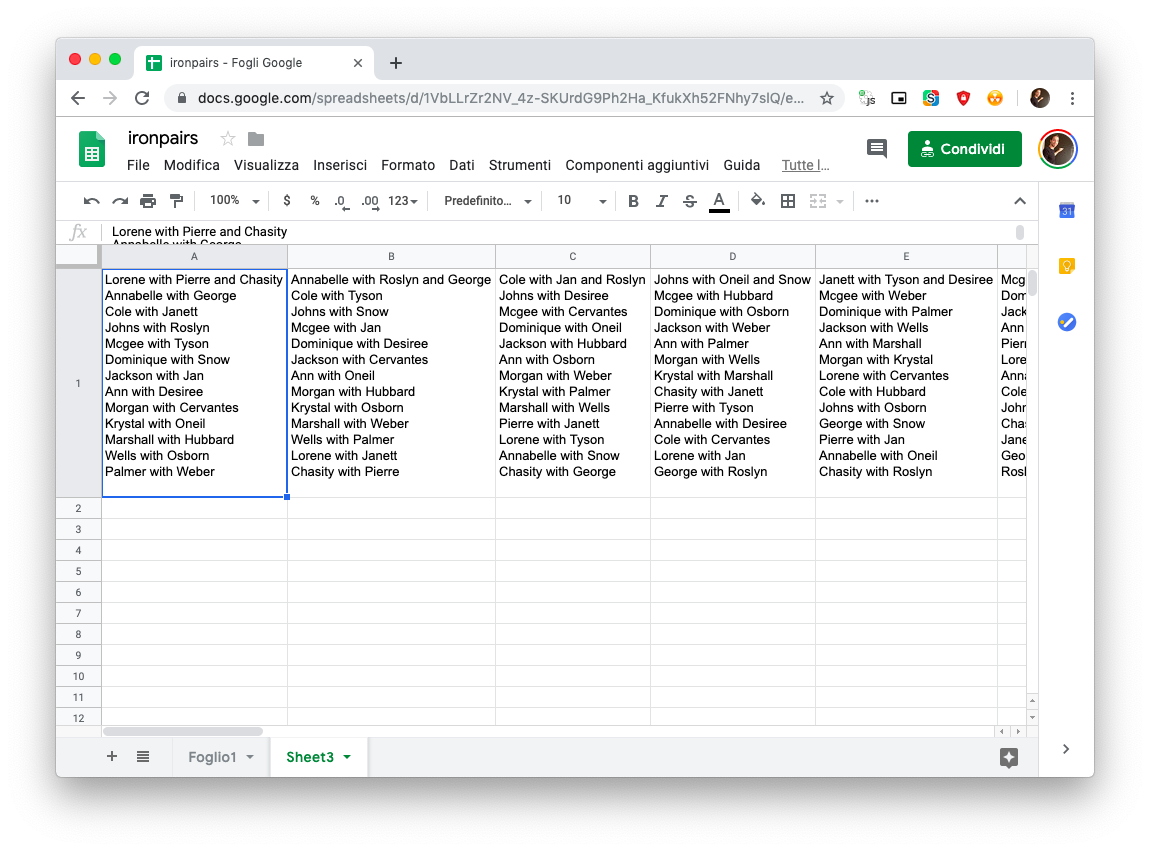Toggle italic formatting
This screenshot has width=1150, height=851.
coord(661,201)
